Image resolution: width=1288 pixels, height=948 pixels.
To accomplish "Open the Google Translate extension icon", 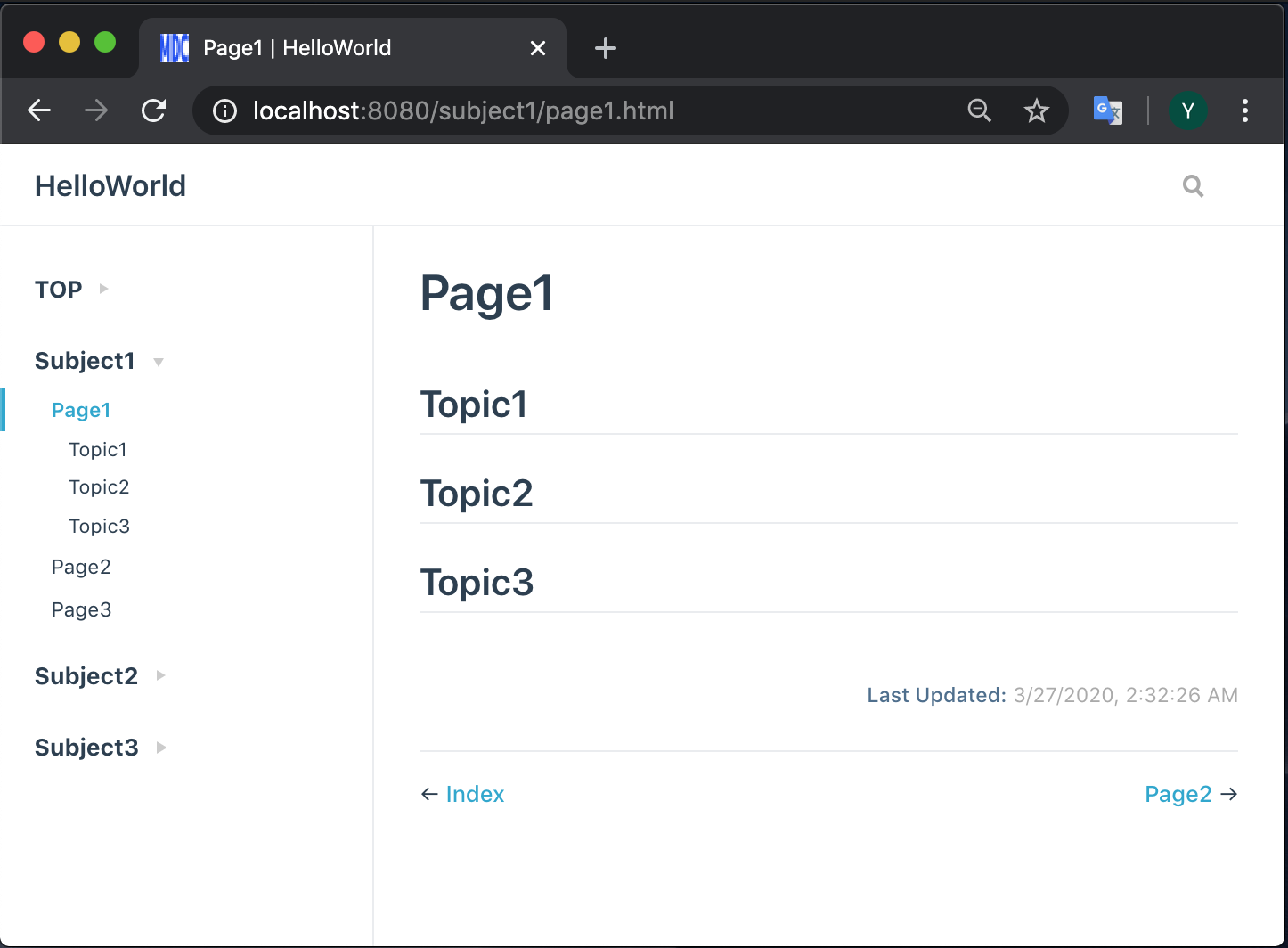I will click(1107, 110).
